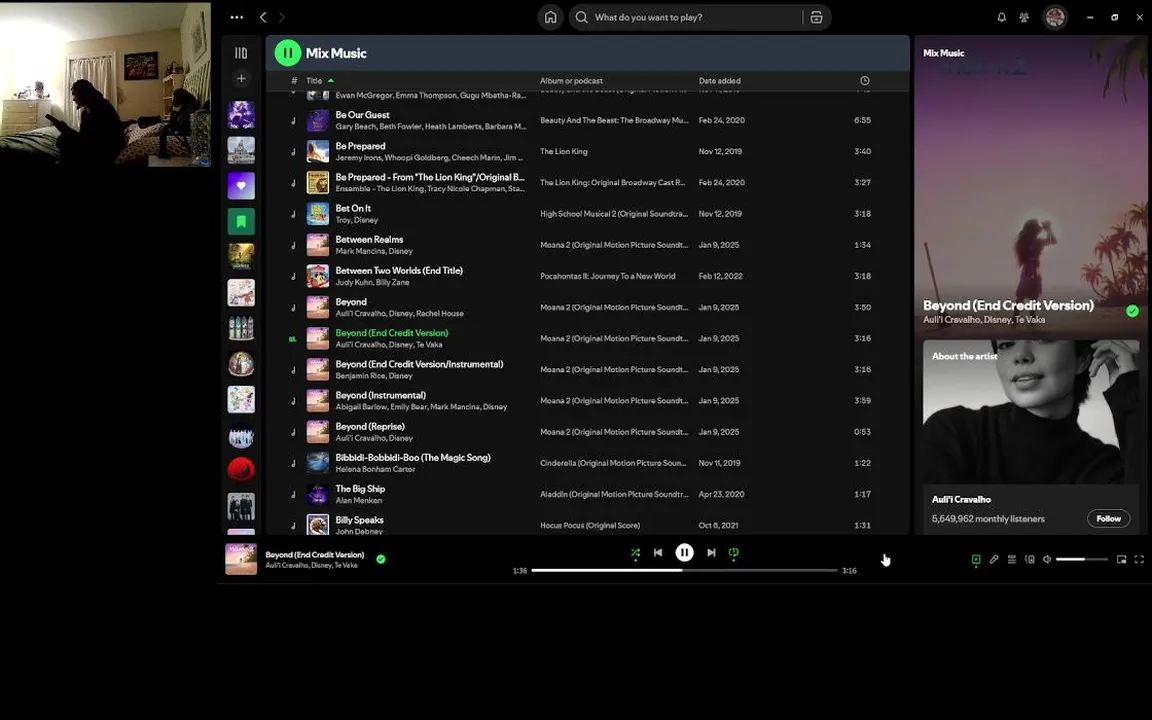Open 'The Lion King' album link

(x=564, y=151)
